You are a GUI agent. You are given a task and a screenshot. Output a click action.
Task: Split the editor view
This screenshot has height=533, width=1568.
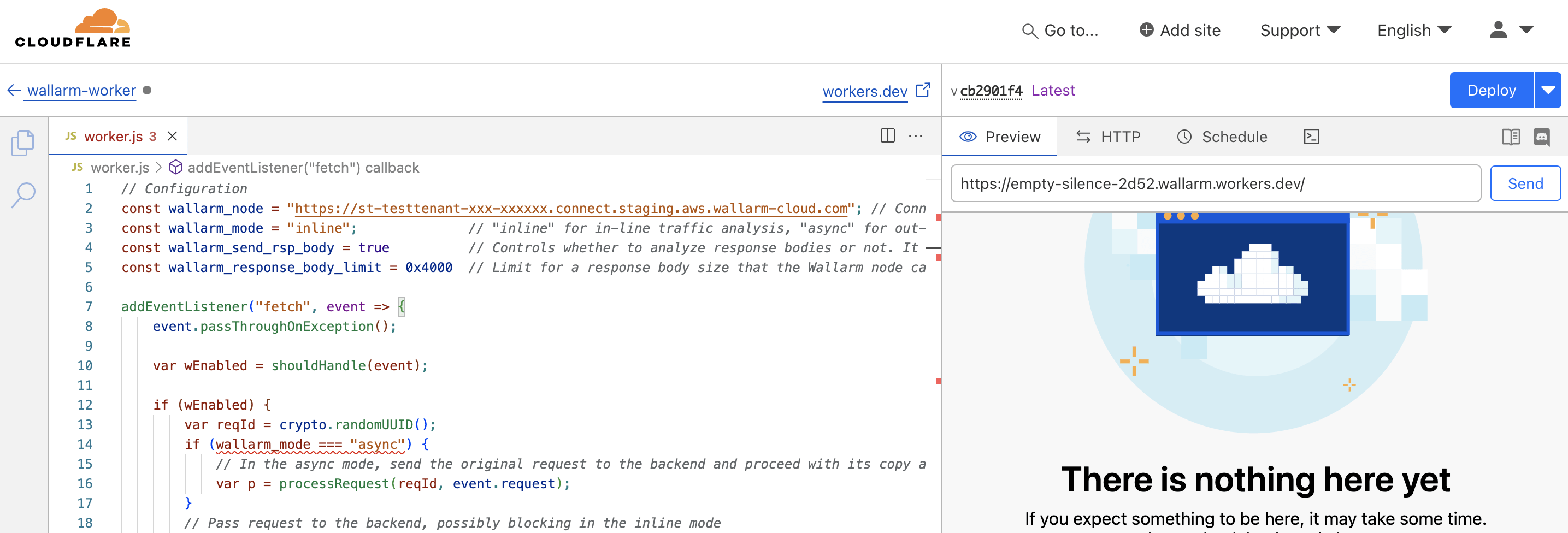pos(887,135)
